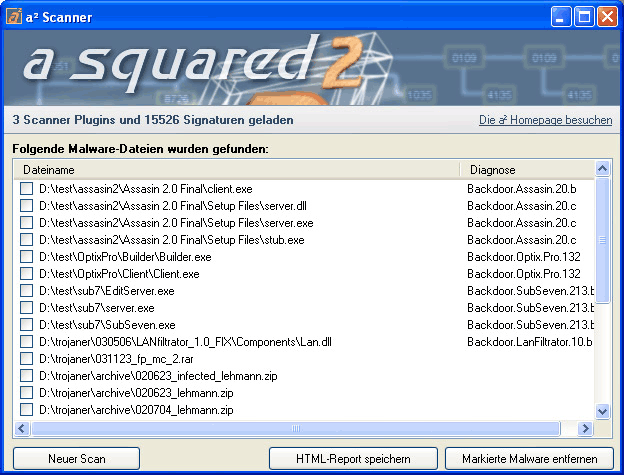This screenshot has width=624, height=475.
Task: Select the checkbox next to stub.exe
Action: pos(26,240)
